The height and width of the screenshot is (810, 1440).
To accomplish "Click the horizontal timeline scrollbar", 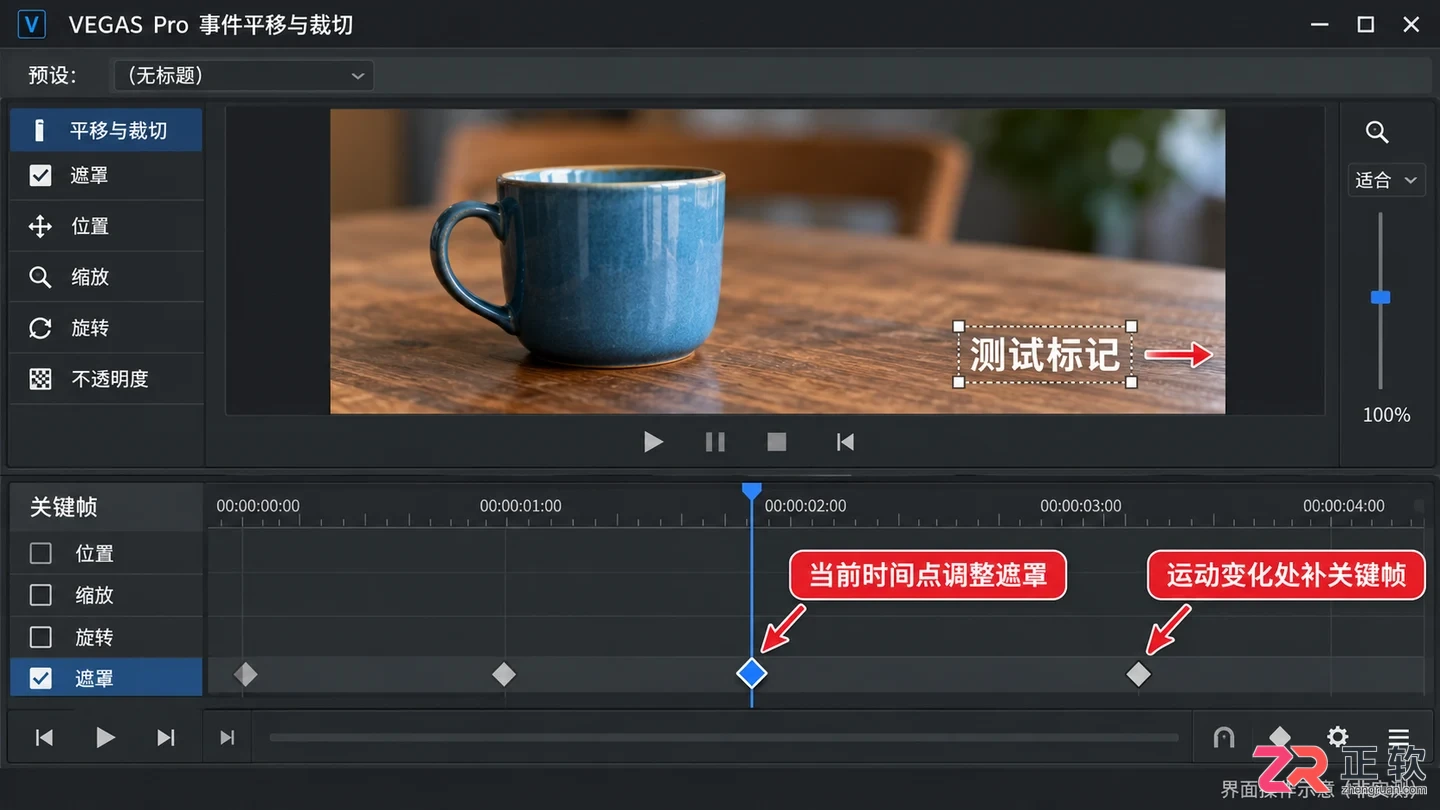I will (x=724, y=738).
